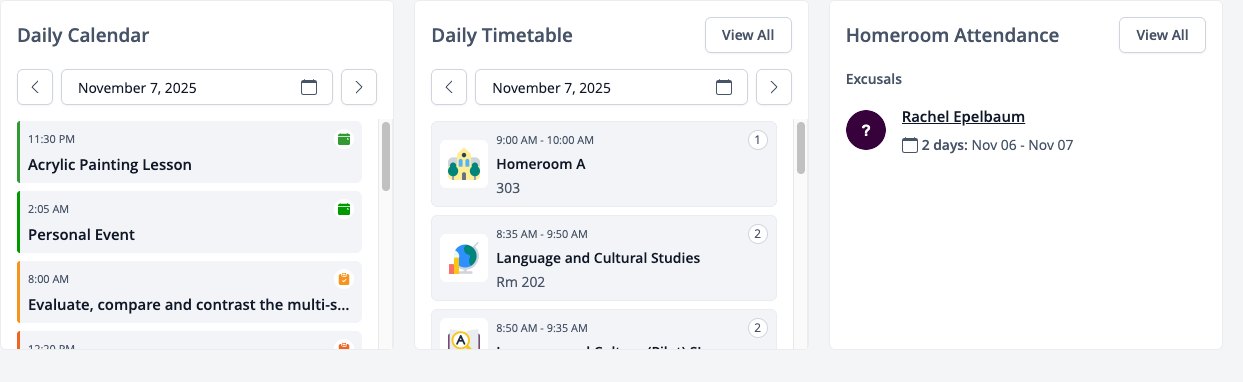
Task: Go to next day in Daily Timetable
Action: coord(774,87)
